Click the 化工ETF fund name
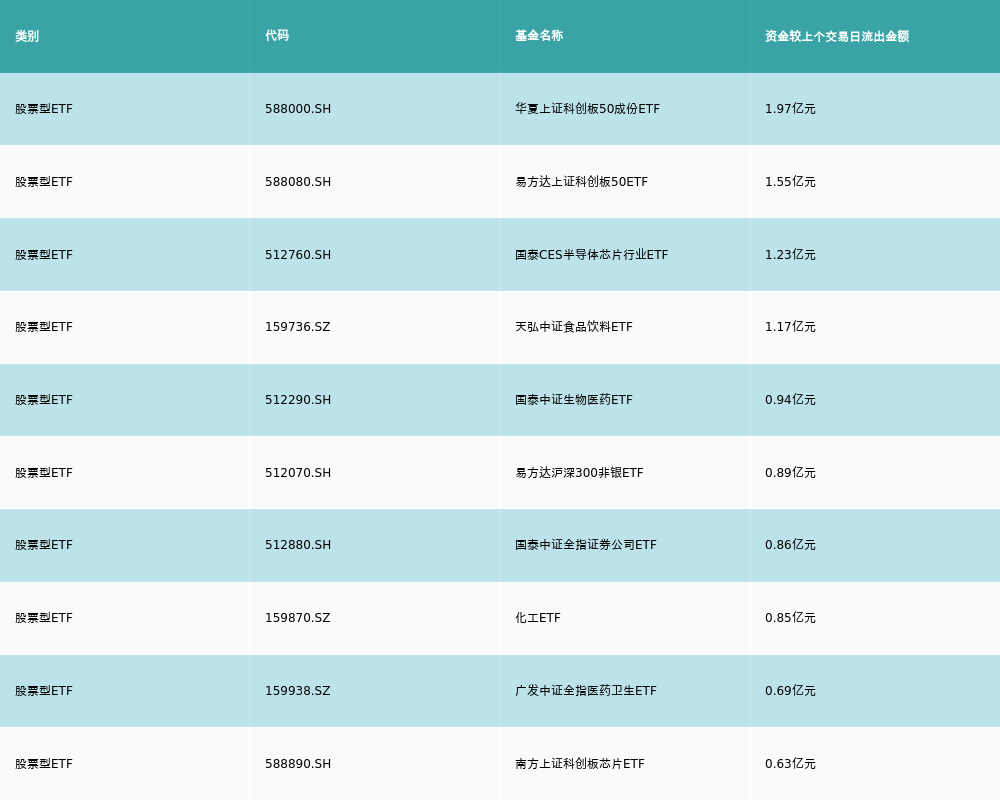This screenshot has width=1000, height=800. click(537, 618)
